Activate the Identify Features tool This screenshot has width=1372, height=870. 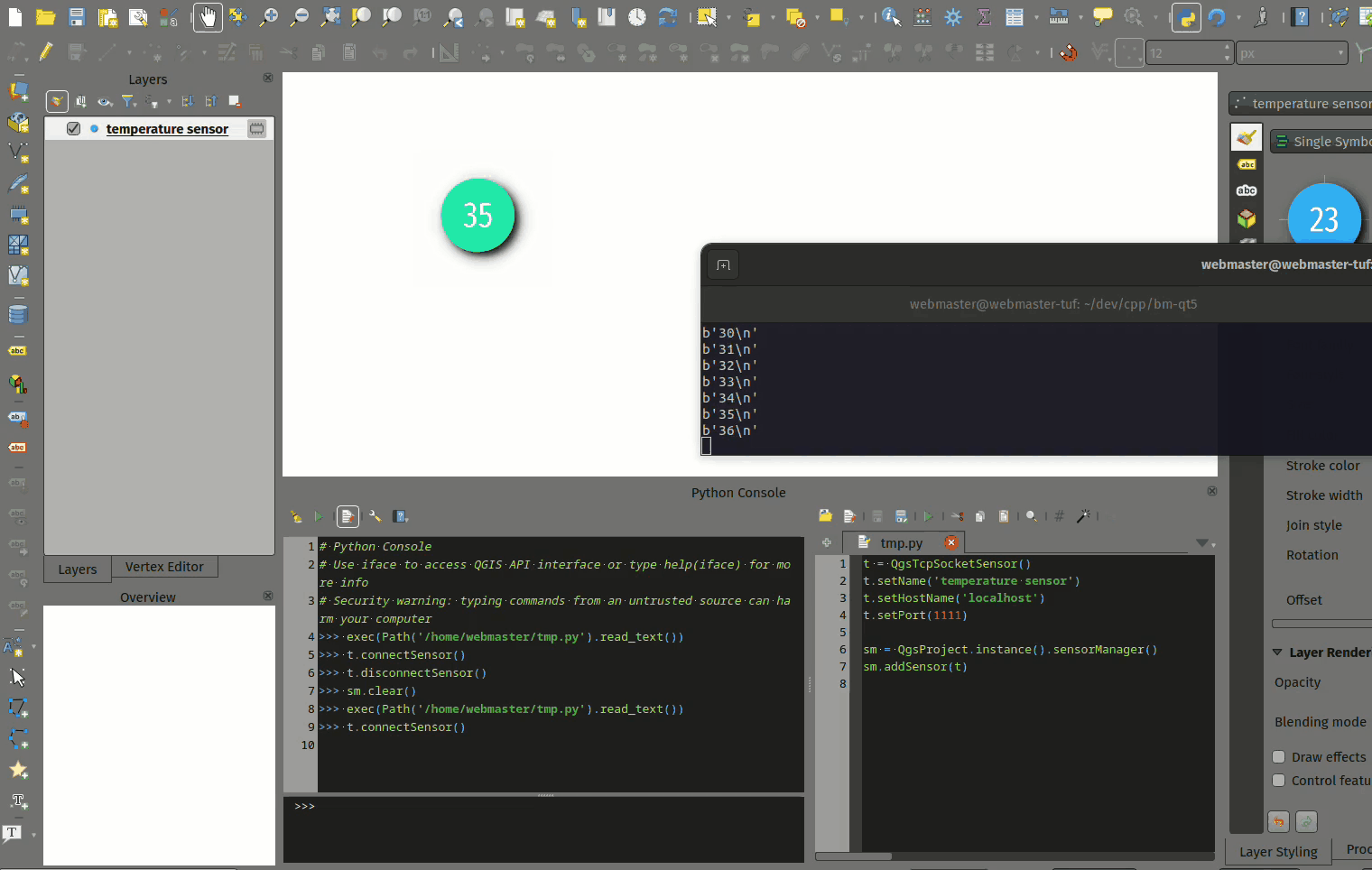tap(891, 17)
